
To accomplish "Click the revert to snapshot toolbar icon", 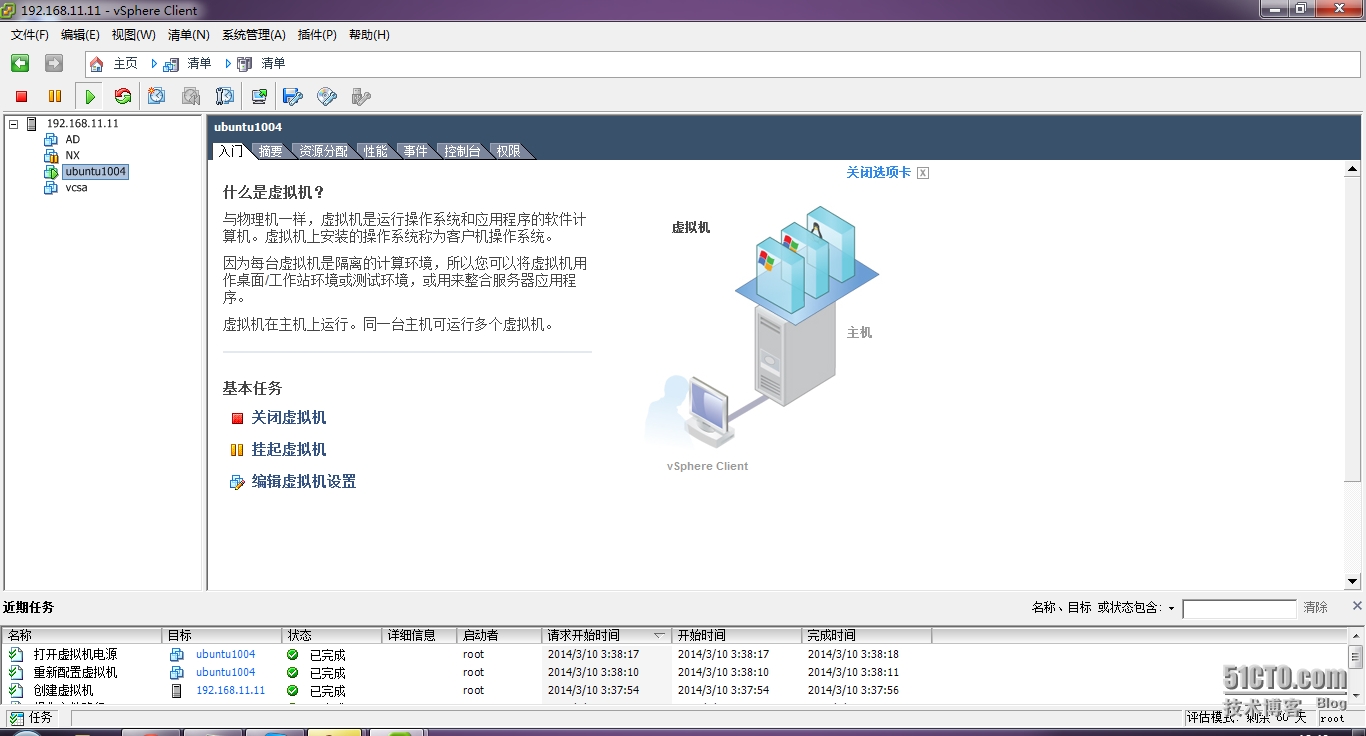I will 191,96.
